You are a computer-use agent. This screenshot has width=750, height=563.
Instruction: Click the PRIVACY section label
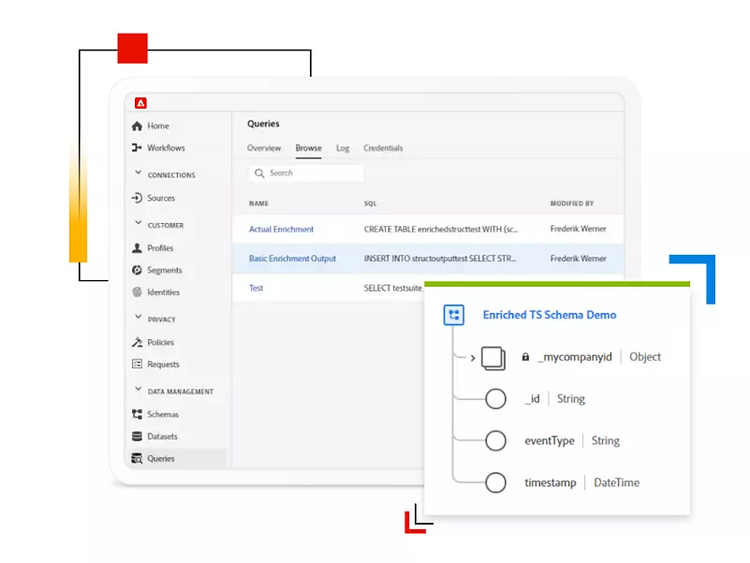[x=162, y=319]
